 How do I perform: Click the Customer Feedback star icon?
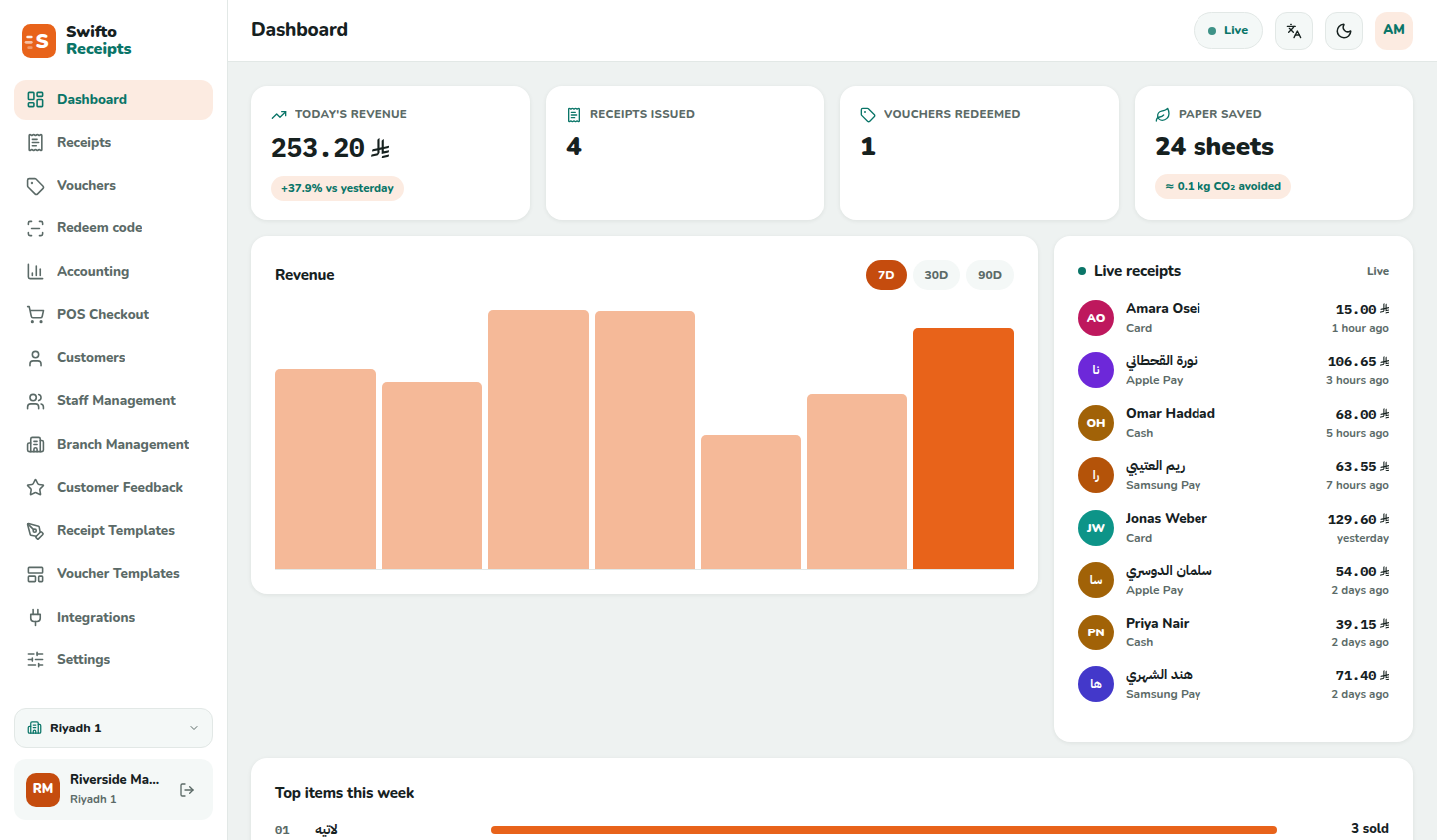point(35,487)
